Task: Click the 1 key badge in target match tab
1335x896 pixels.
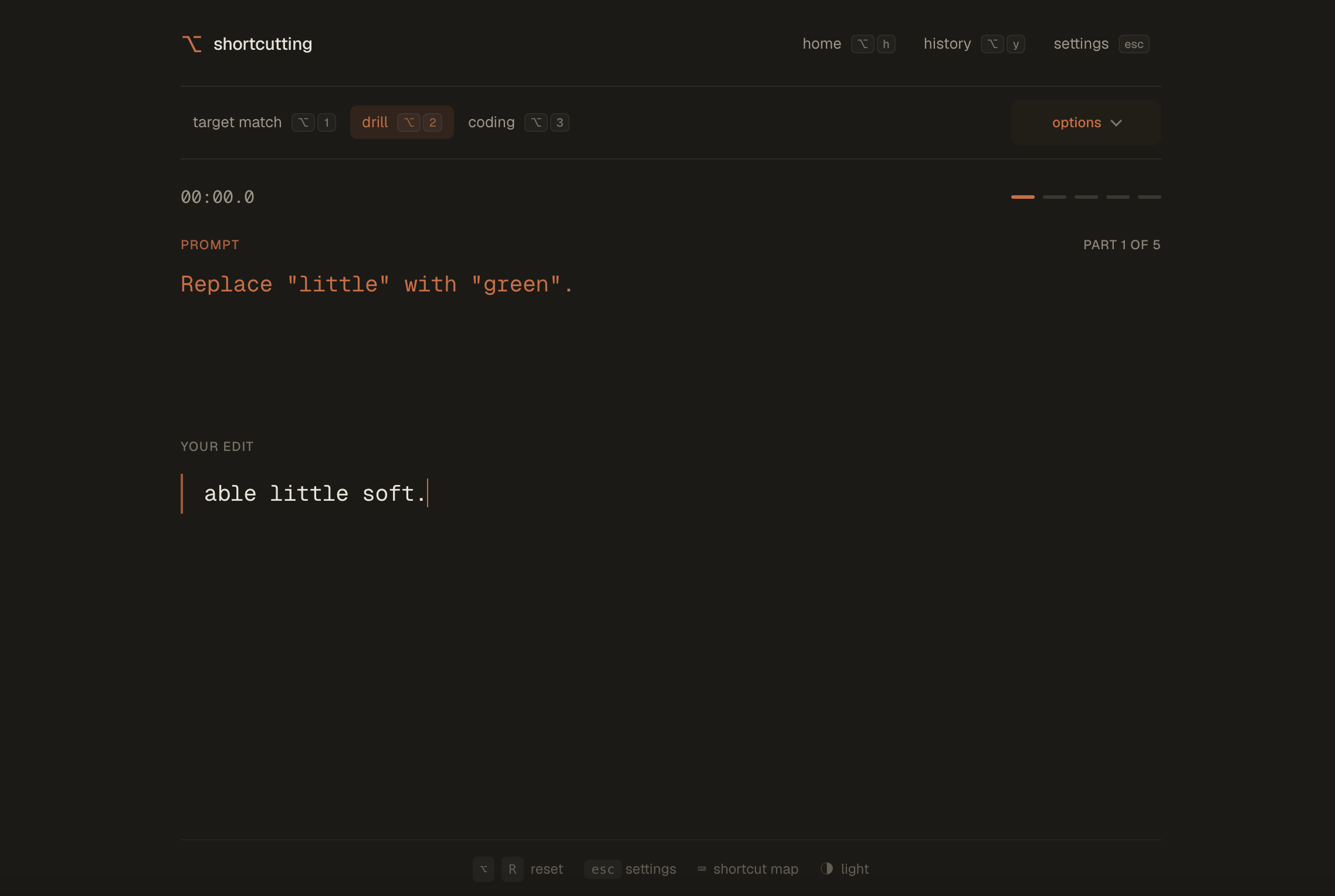Action: click(x=327, y=123)
